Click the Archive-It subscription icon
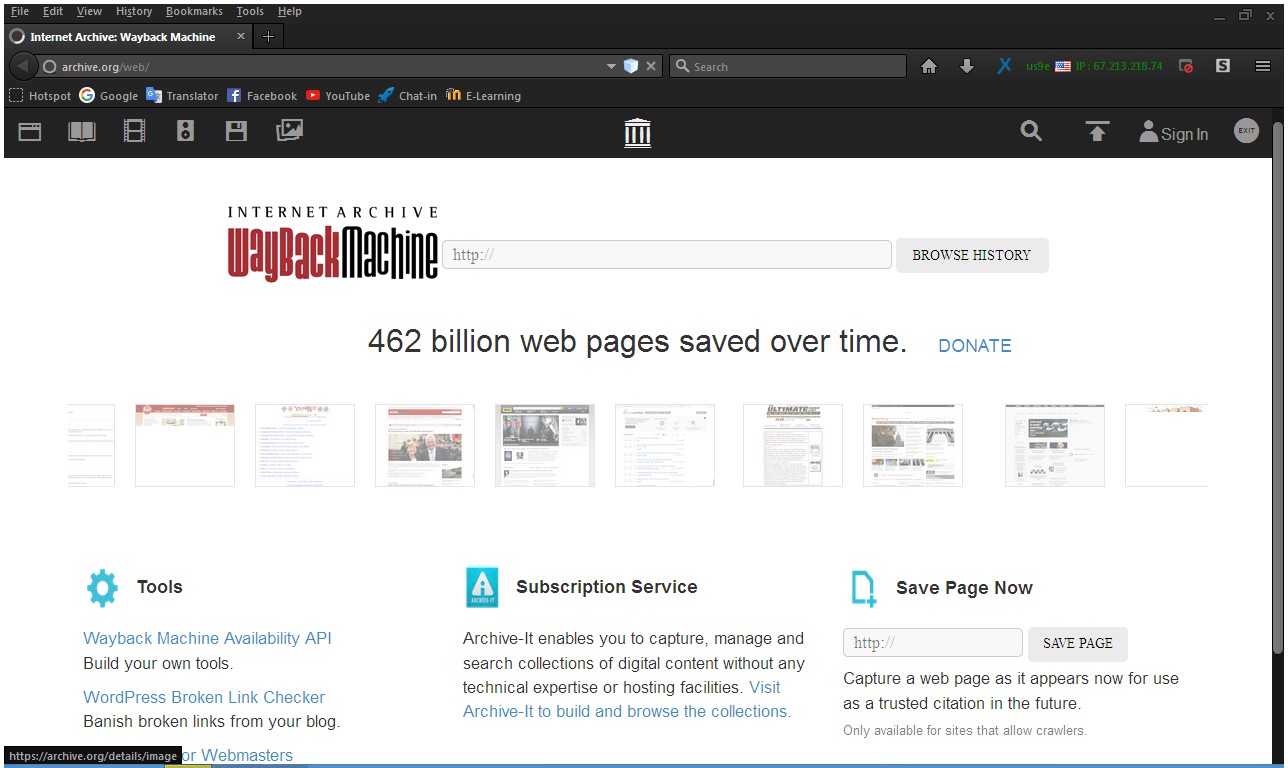The width and height of the screenshot is (1288, 768). click(x=482, y=587)
